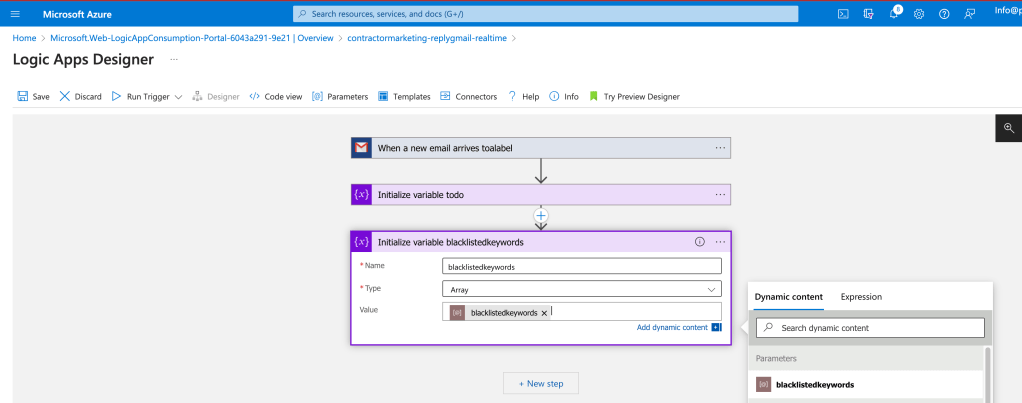Click the Gmail trigger icon

(361, 148)
